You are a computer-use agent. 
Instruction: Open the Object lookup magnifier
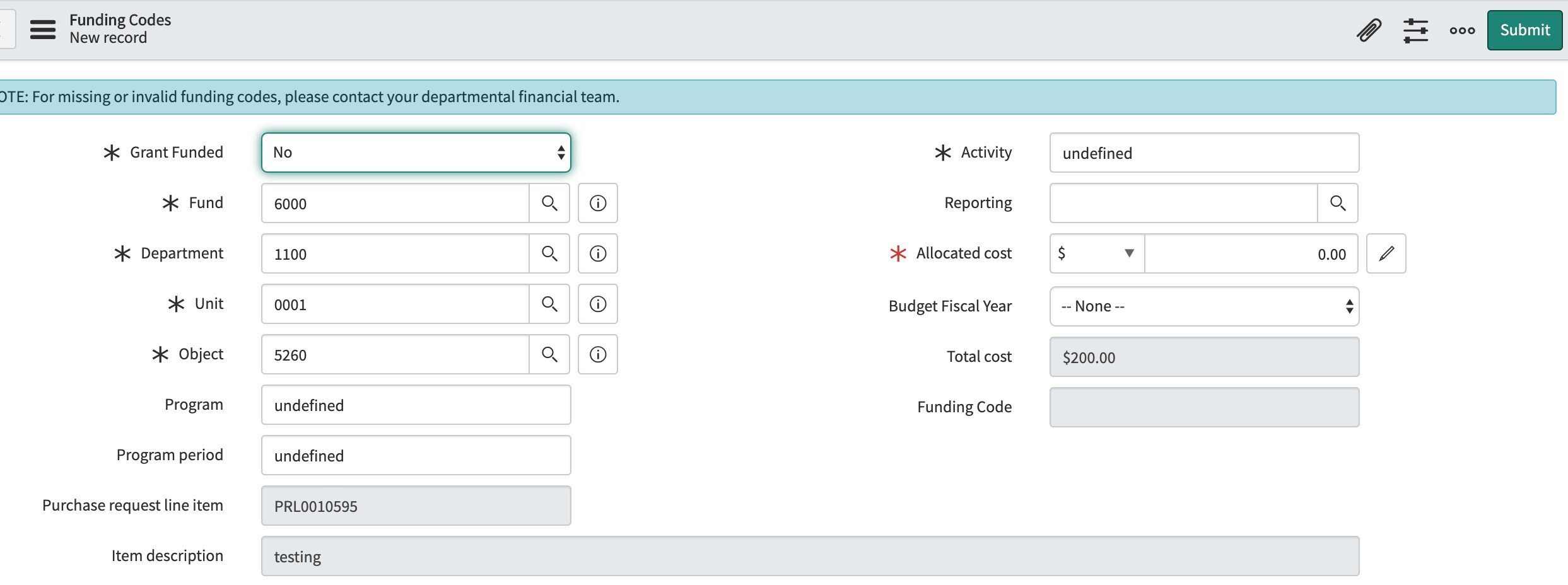[549, 354]
